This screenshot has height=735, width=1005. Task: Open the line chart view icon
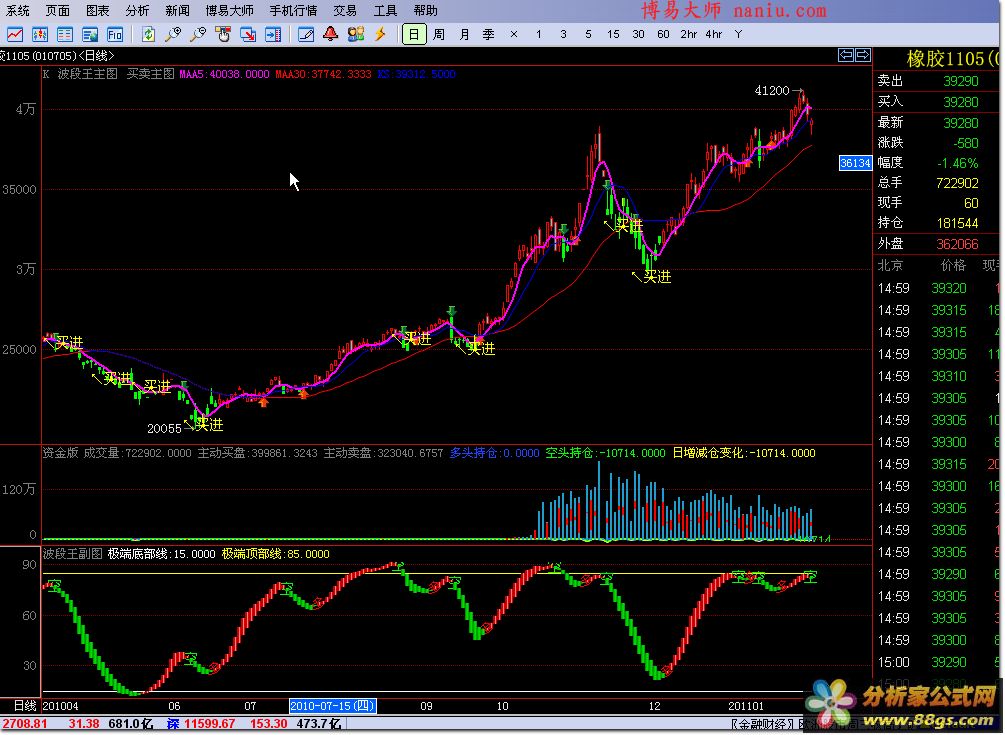[x=14, y=35]
